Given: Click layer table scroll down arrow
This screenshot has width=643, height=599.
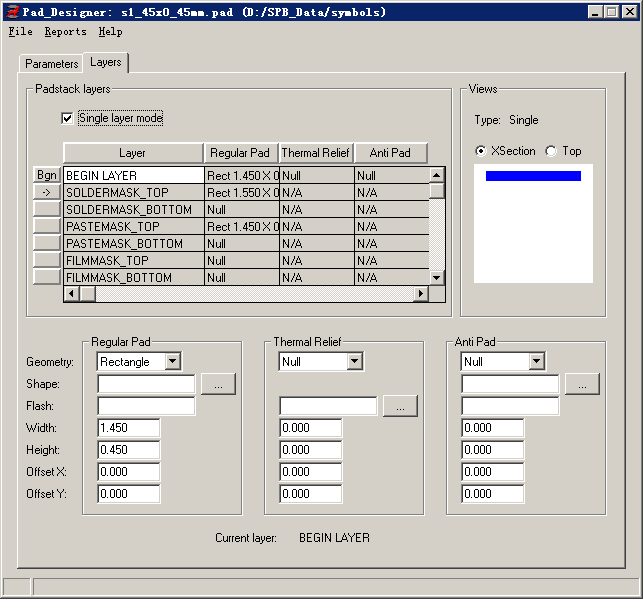Looking at the screenshot, I should [437, 278].
